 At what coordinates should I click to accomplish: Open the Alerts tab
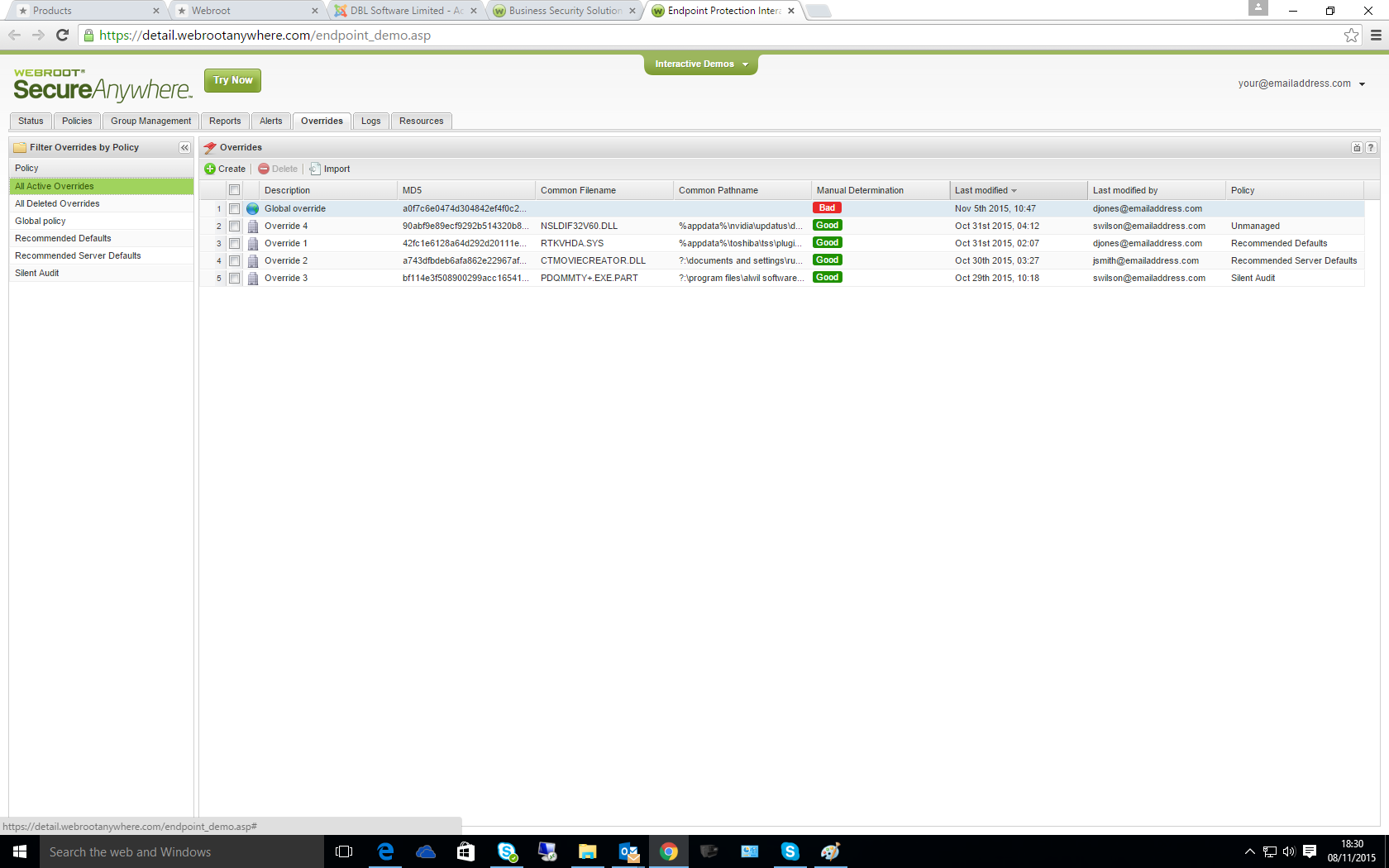pyautogui.click(x=271, y=121)
